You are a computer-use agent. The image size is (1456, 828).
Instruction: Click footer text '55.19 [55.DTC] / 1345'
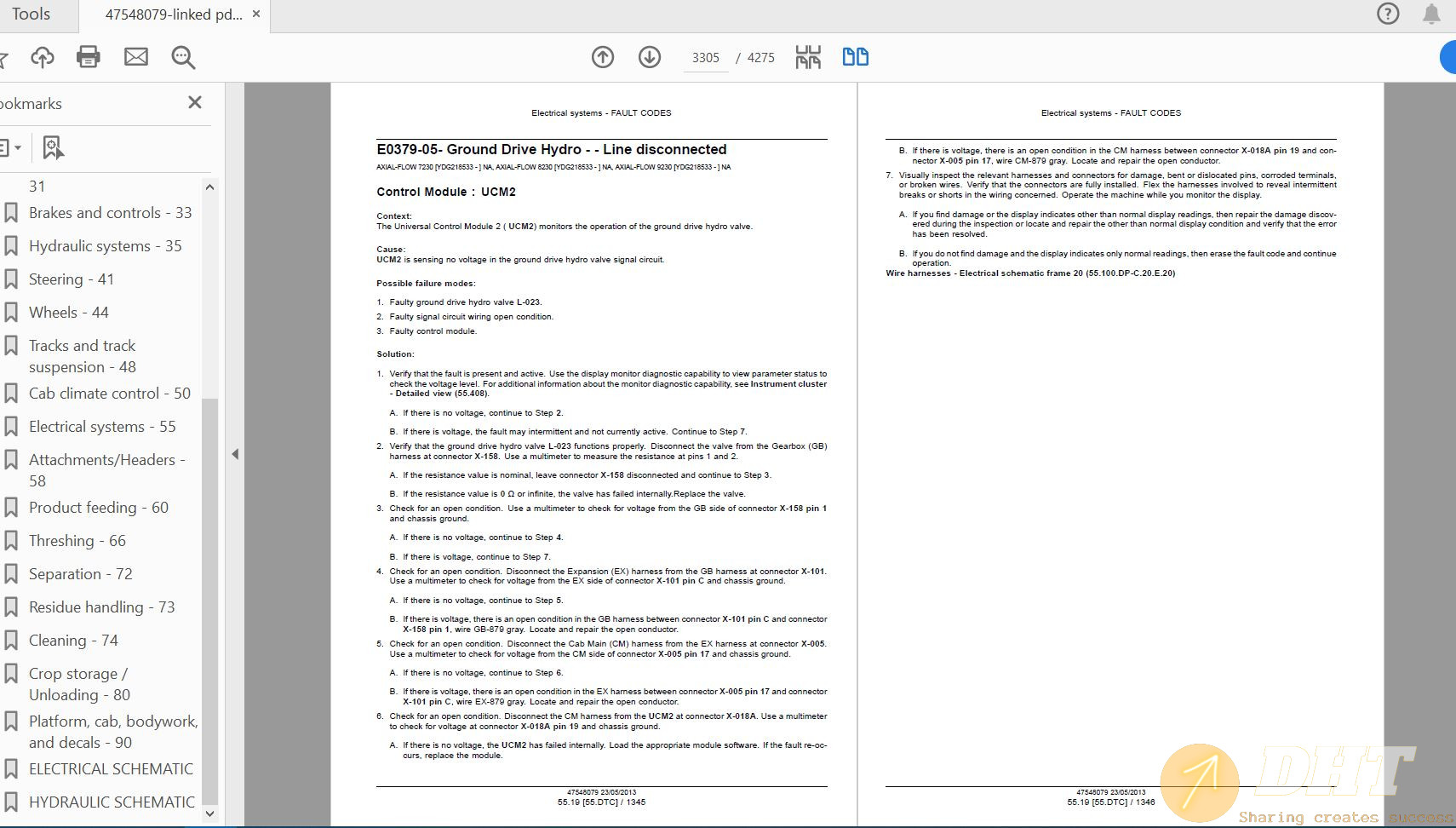601,802
